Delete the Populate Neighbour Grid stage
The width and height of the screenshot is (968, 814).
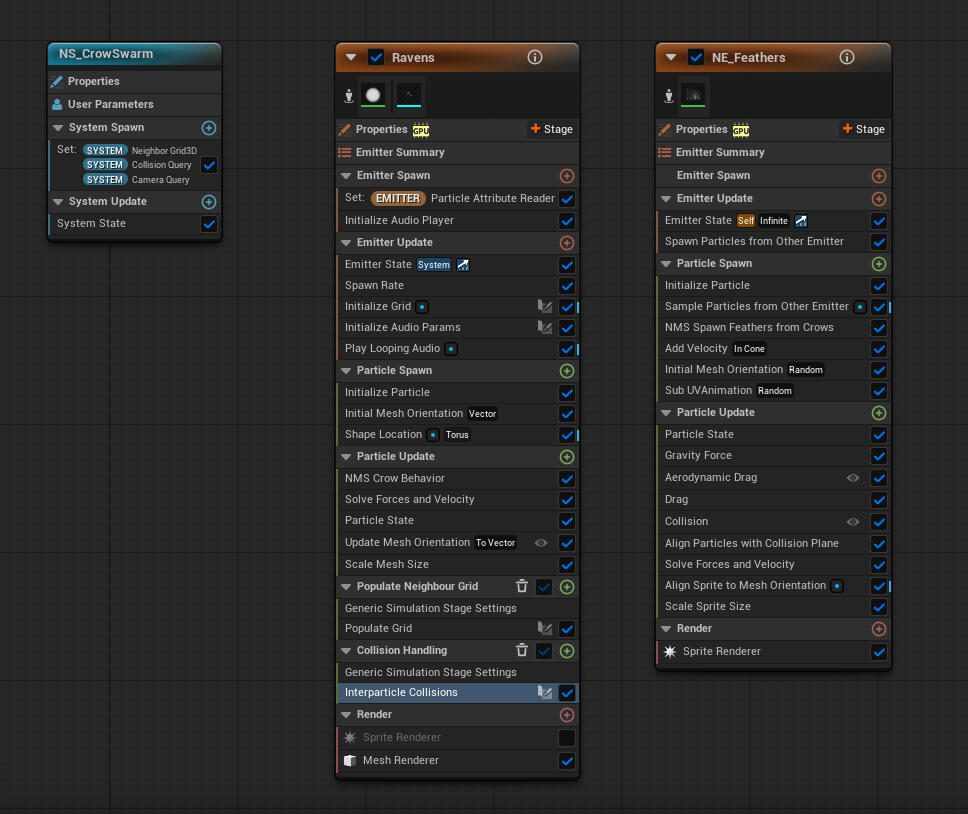click(522, 587)
